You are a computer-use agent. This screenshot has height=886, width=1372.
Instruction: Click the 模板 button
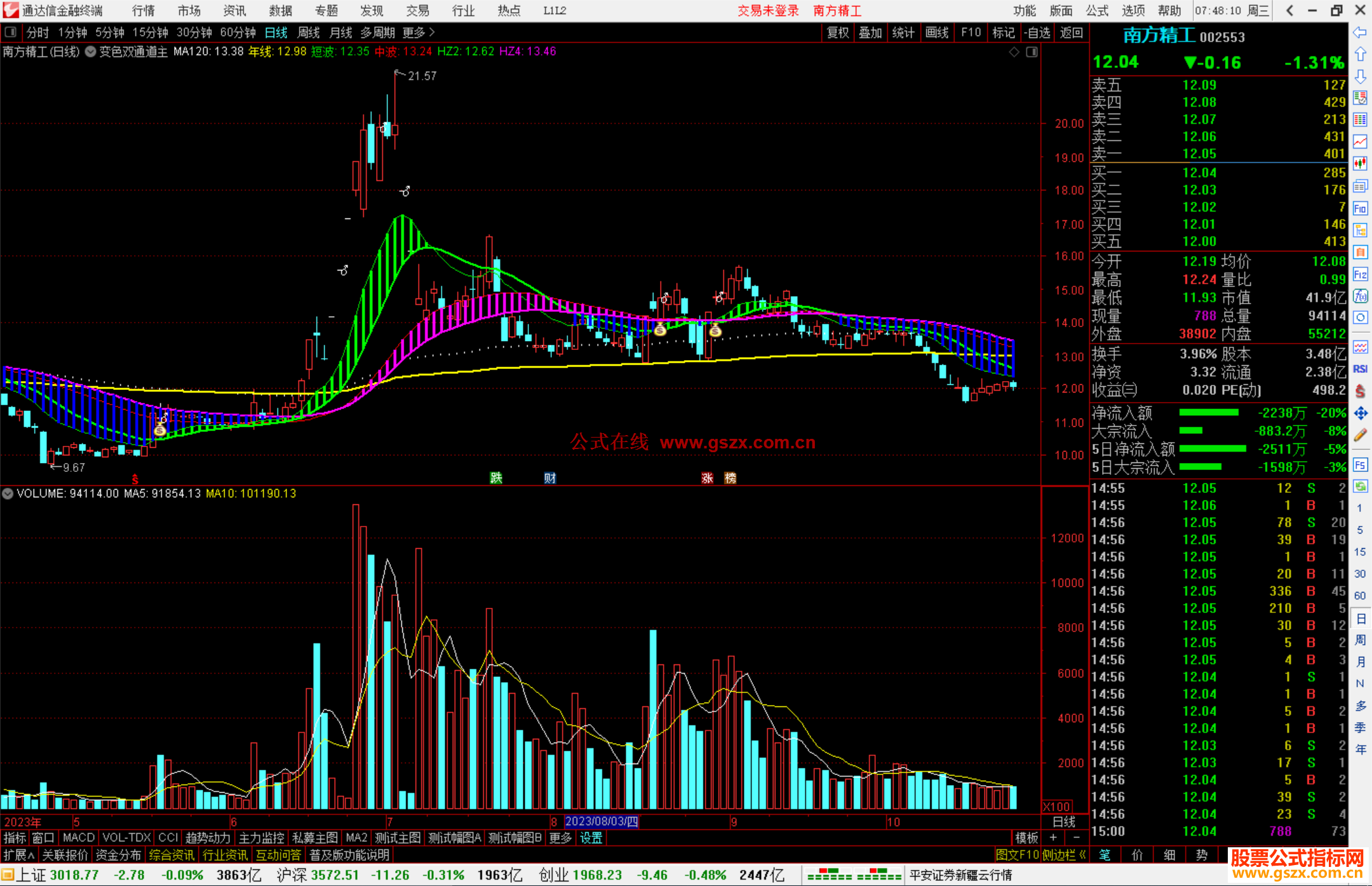point(1026,838)
